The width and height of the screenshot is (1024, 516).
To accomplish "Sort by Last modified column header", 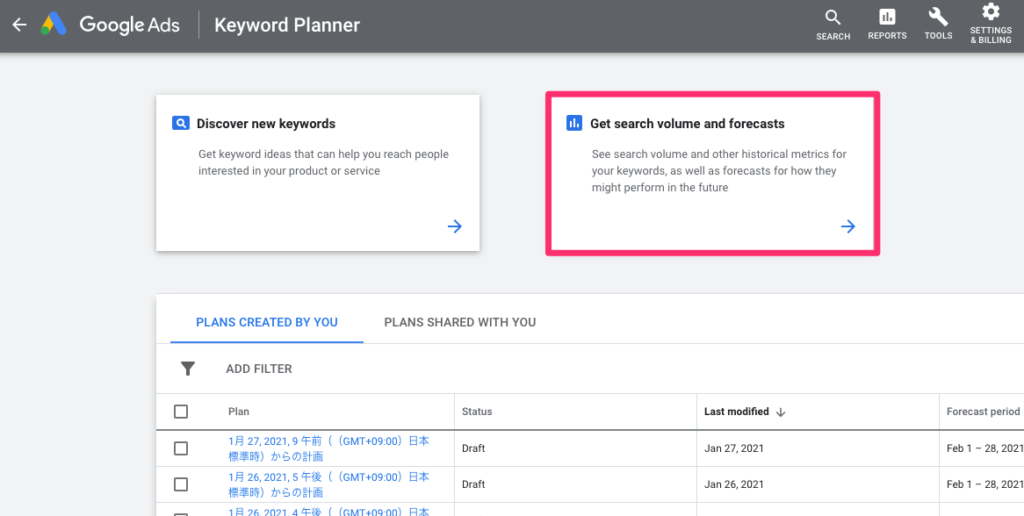I will point(736,411).
